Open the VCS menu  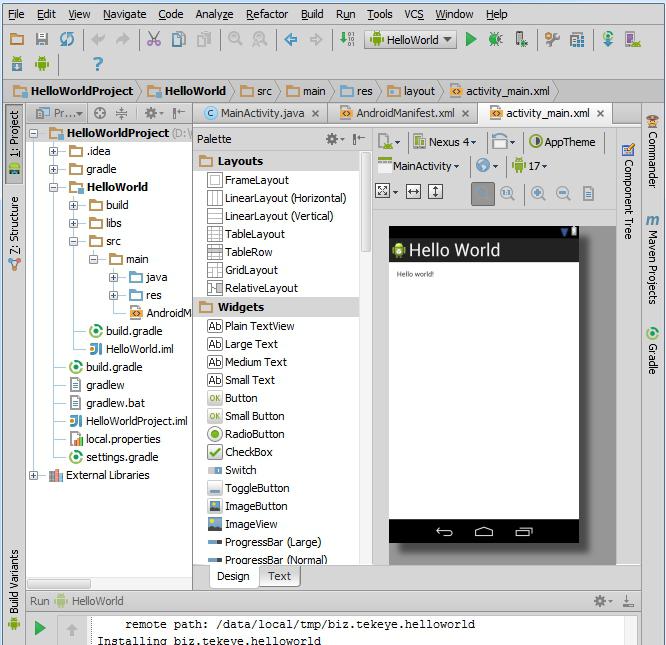click(414, 14)
